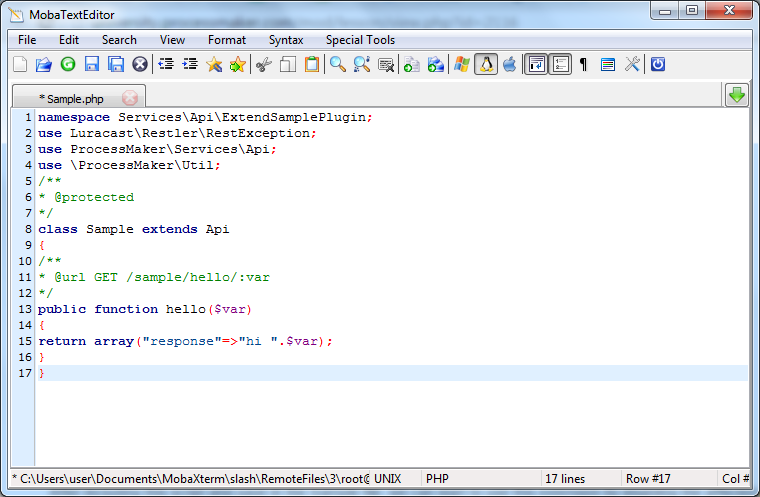
Task: Save the file with the floppy disk icon
Action: [92, 65]
